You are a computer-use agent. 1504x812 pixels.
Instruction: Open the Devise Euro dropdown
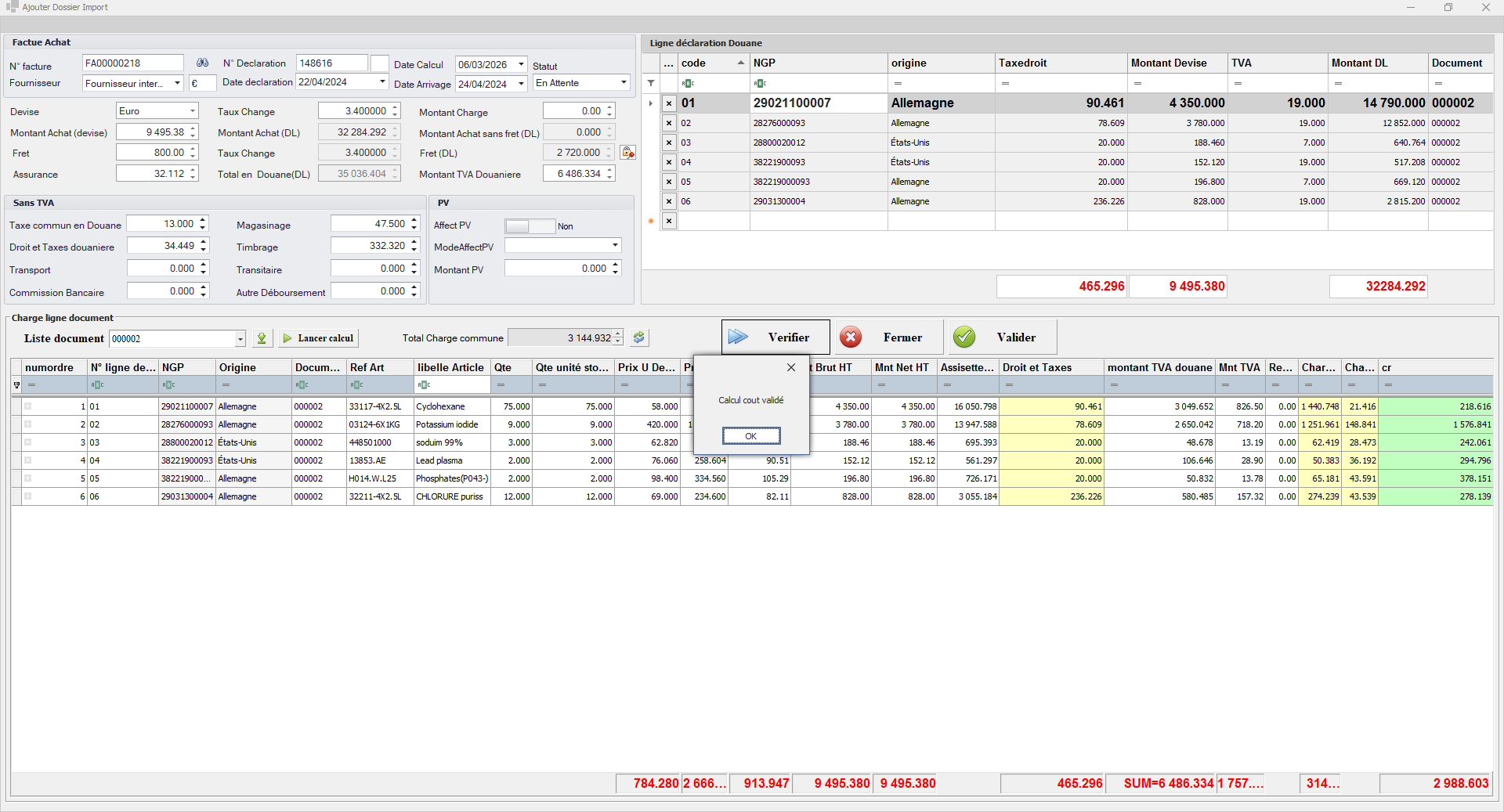(x=192, y=111)
